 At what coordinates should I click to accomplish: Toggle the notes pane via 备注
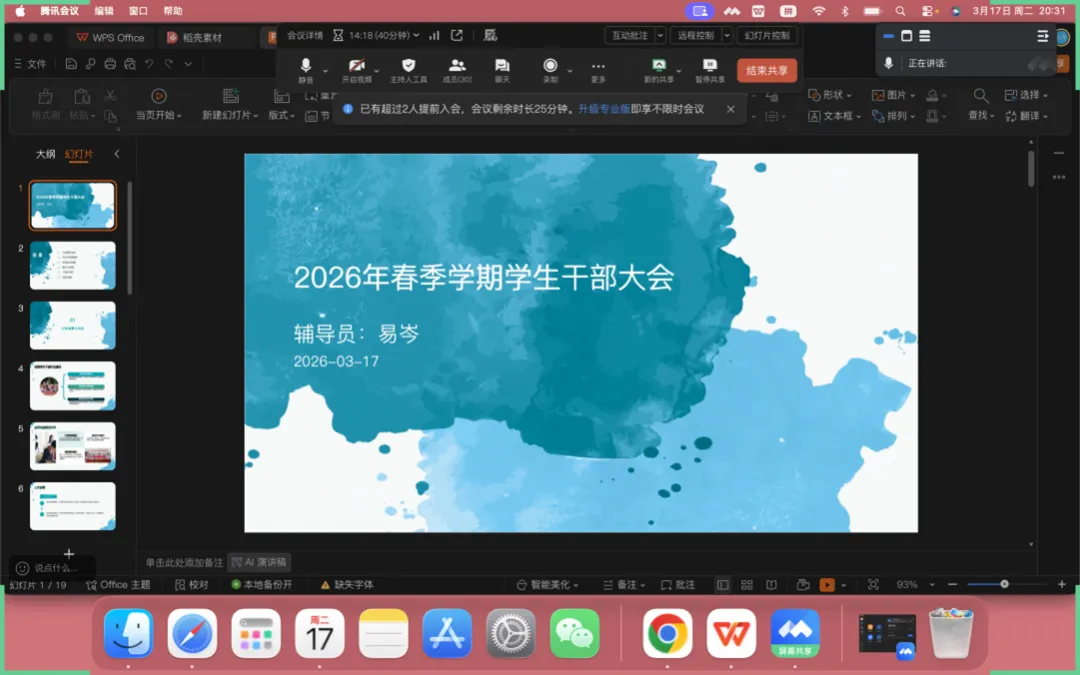pyautogui.click(x=624, y=585)
